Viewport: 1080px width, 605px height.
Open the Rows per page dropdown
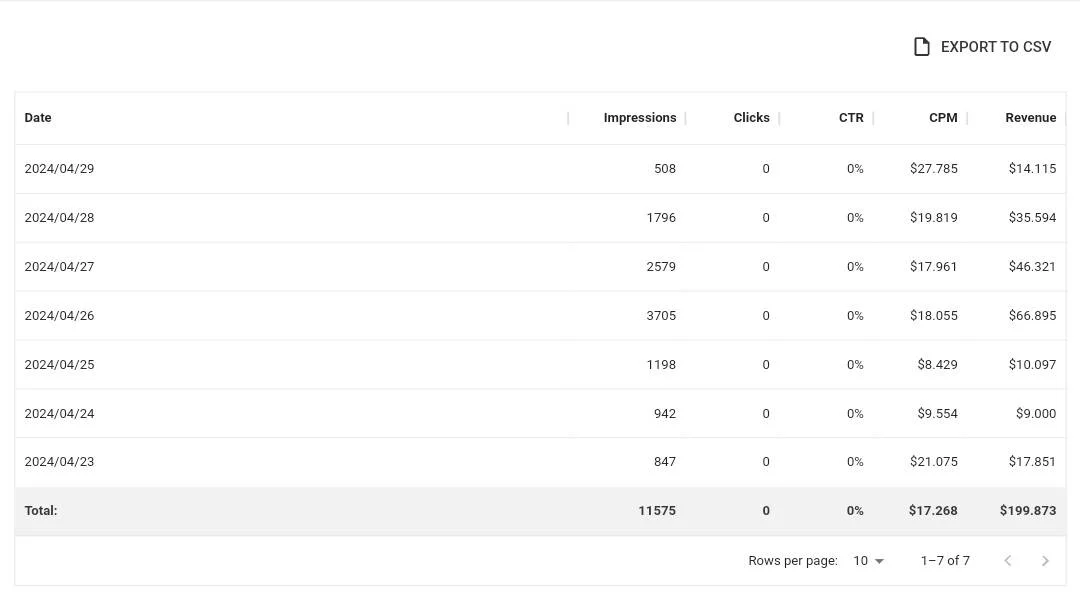point(868,561)
